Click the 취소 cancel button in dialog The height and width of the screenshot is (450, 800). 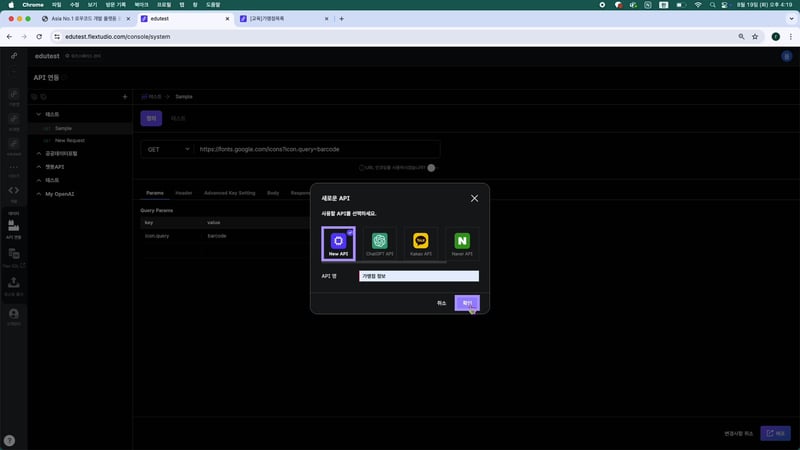coord(441,302)
